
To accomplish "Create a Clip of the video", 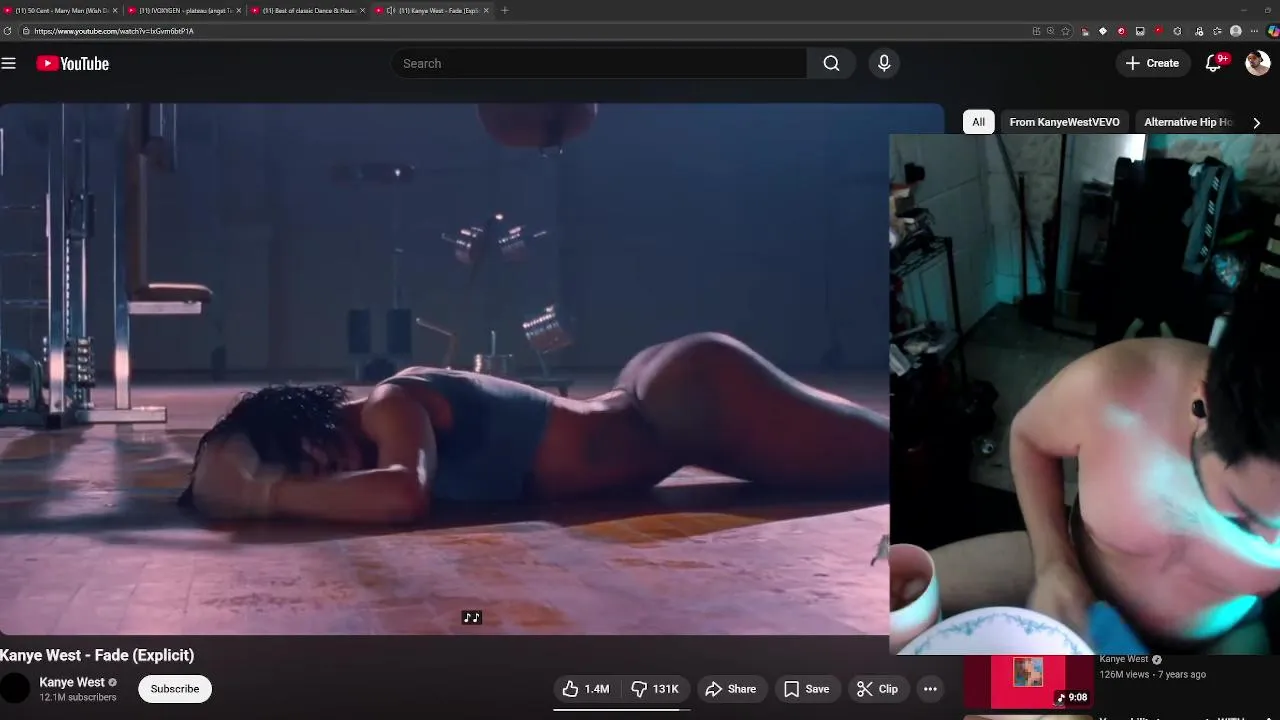I will (877, 689).
